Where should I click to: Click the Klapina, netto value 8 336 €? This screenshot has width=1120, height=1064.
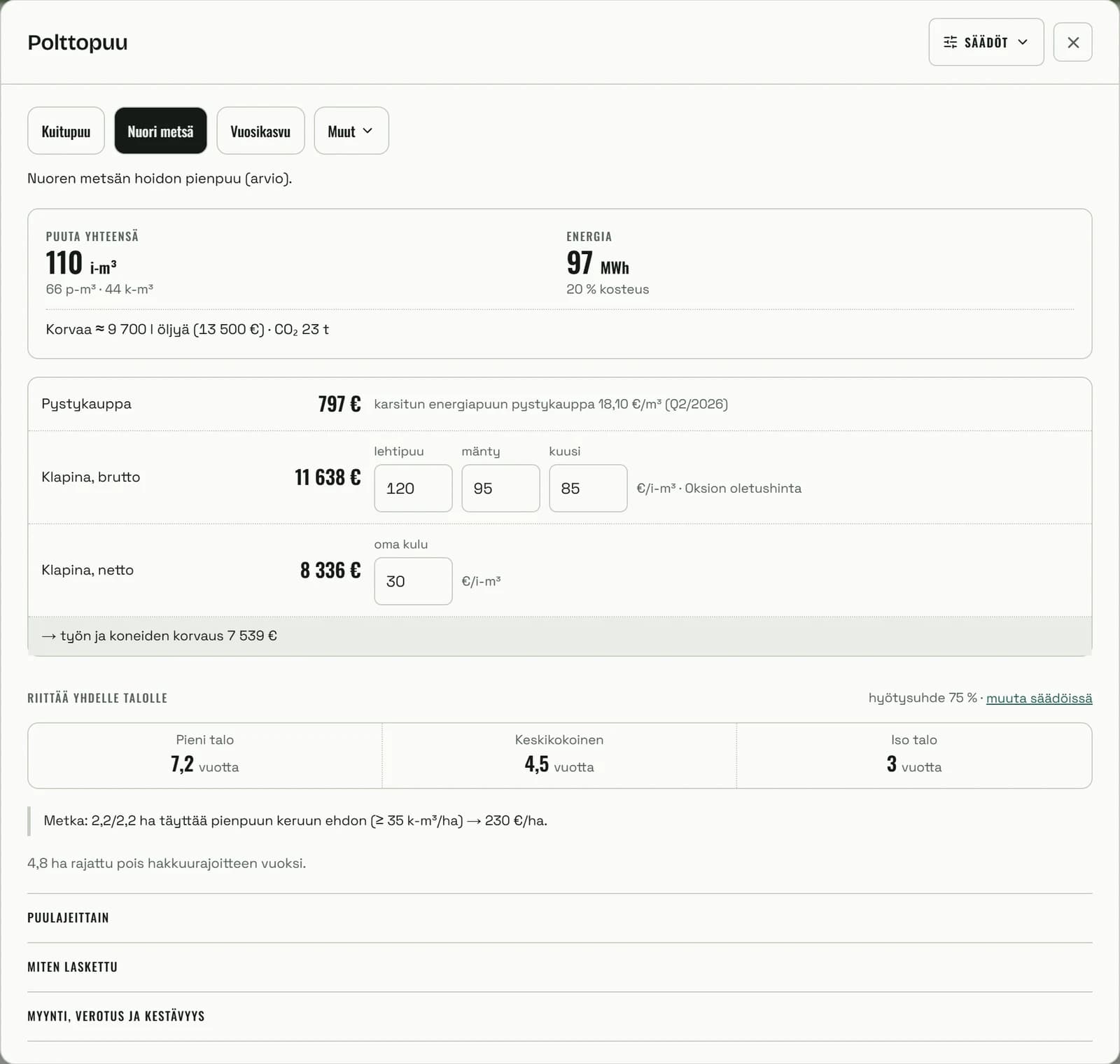[330, 570]
